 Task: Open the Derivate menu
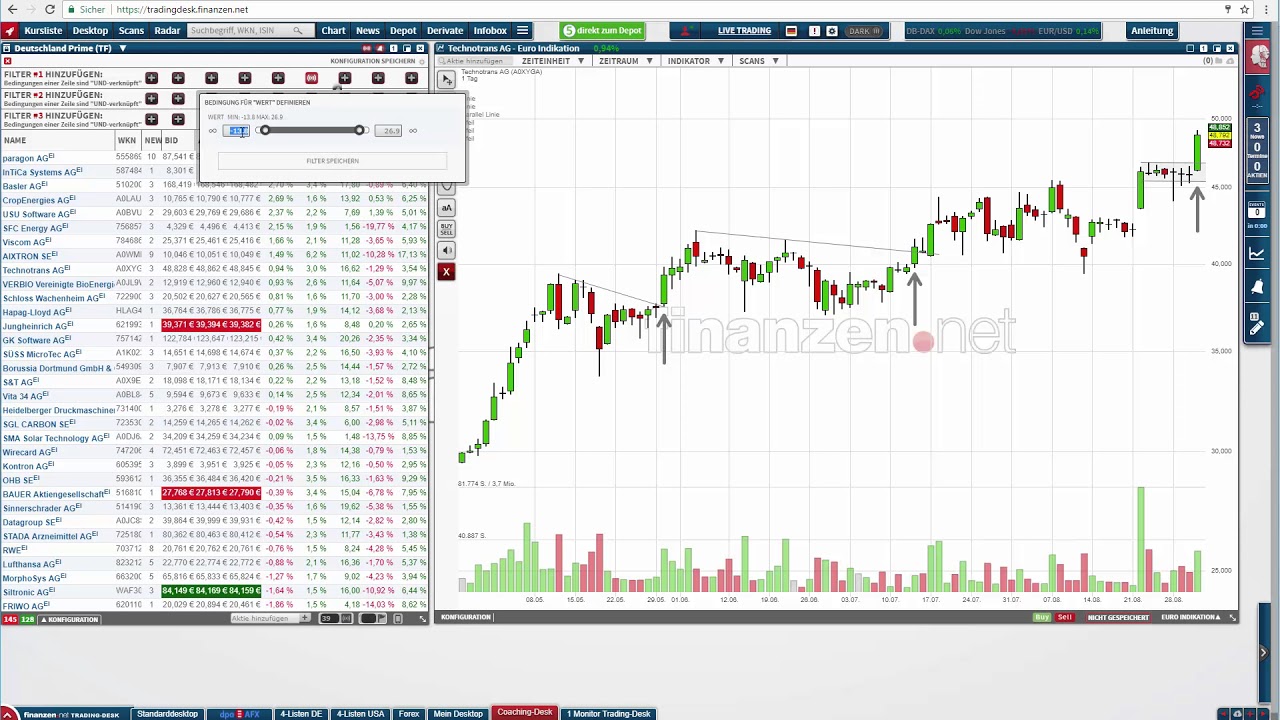tap(445, 31)
